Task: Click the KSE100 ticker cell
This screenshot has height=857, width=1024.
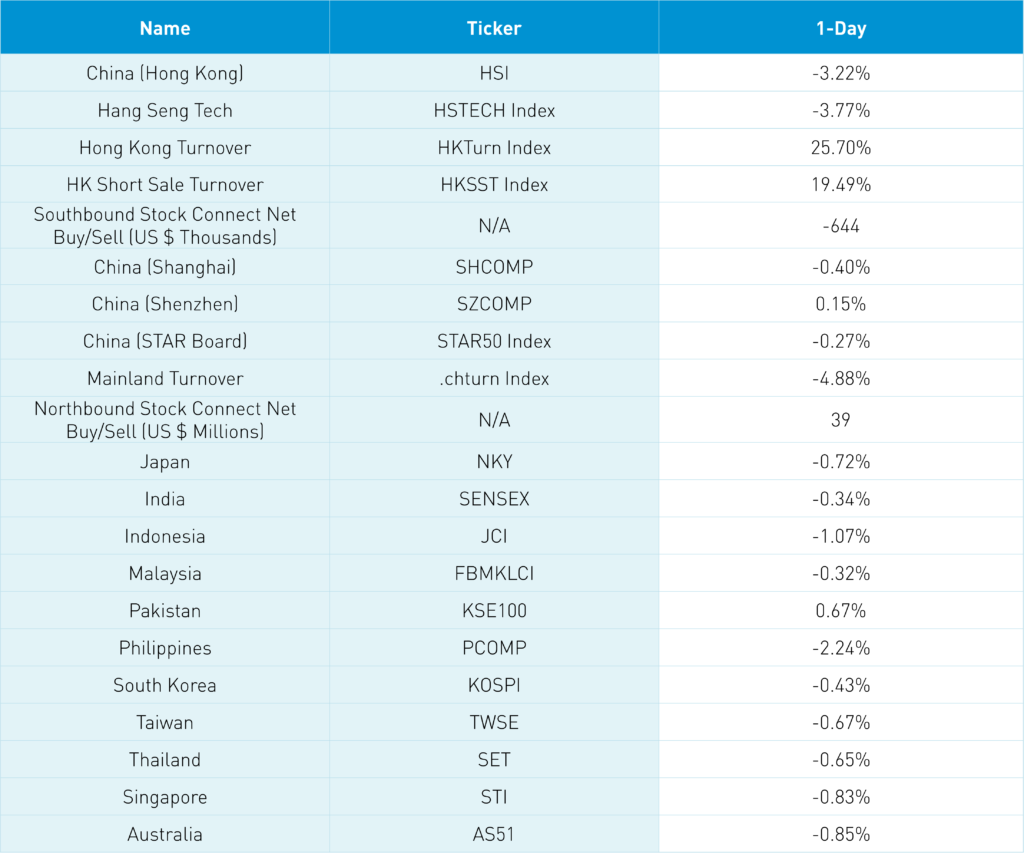Action: pyautogui.click(x=494, y=610)
